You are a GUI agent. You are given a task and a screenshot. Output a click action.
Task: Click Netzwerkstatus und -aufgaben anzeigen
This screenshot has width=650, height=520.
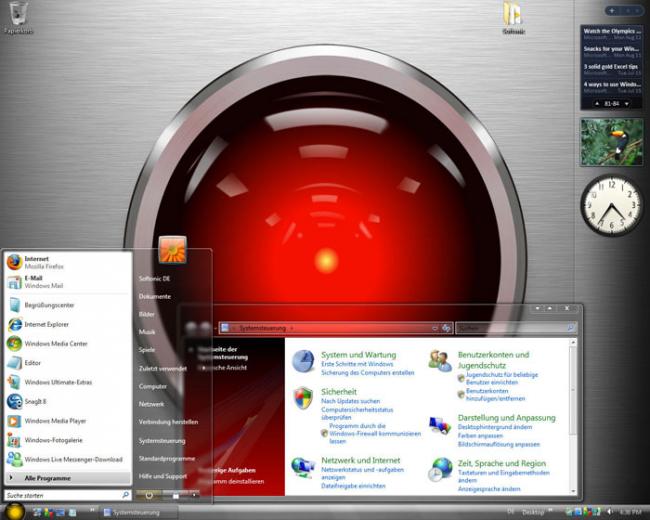[x=362, y=474]
